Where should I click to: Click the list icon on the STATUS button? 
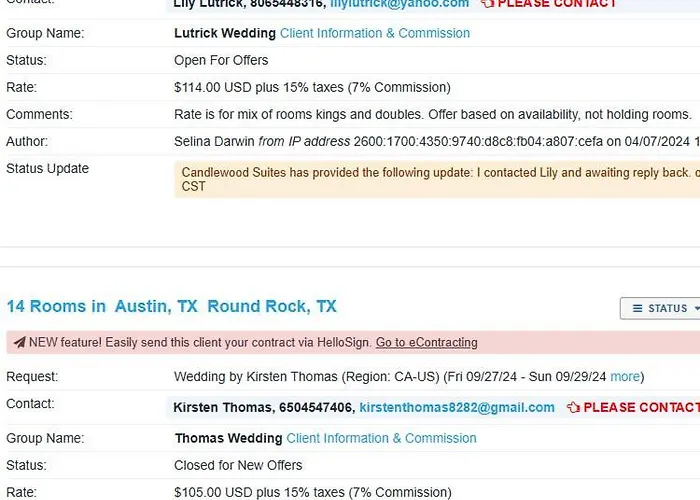pyautogui.click(x=637, y=308)
